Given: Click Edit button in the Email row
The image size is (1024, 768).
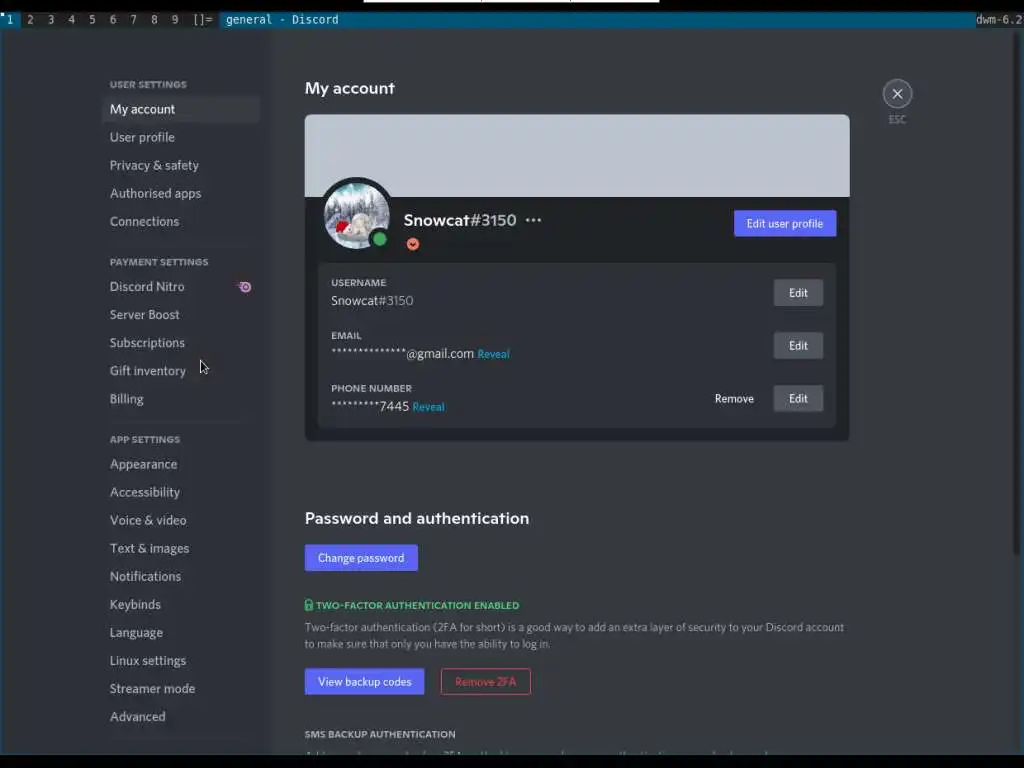Looking at the screenshot, I should click(x=798, y=345).
